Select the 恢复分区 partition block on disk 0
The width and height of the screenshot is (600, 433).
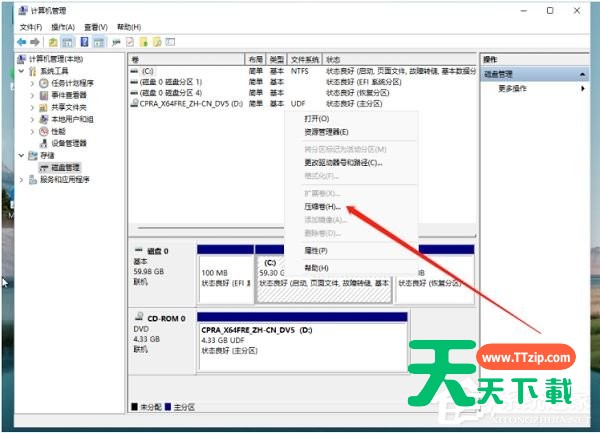(x=435, y=288)
